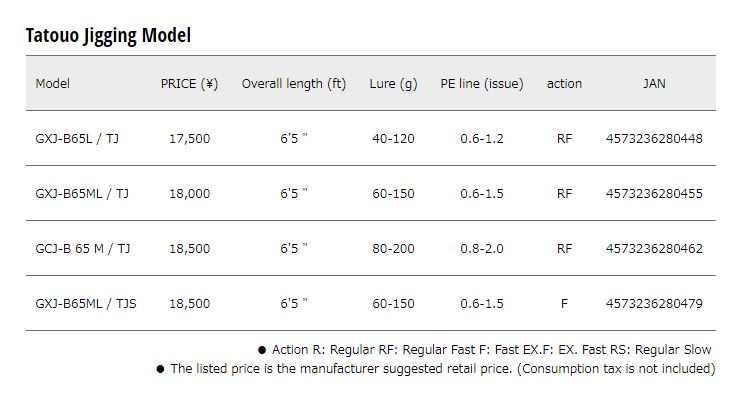The width and height of the screenshot is (742, 413).
Task: Click JAN code 4573236280462
Action: click(654, 249)
